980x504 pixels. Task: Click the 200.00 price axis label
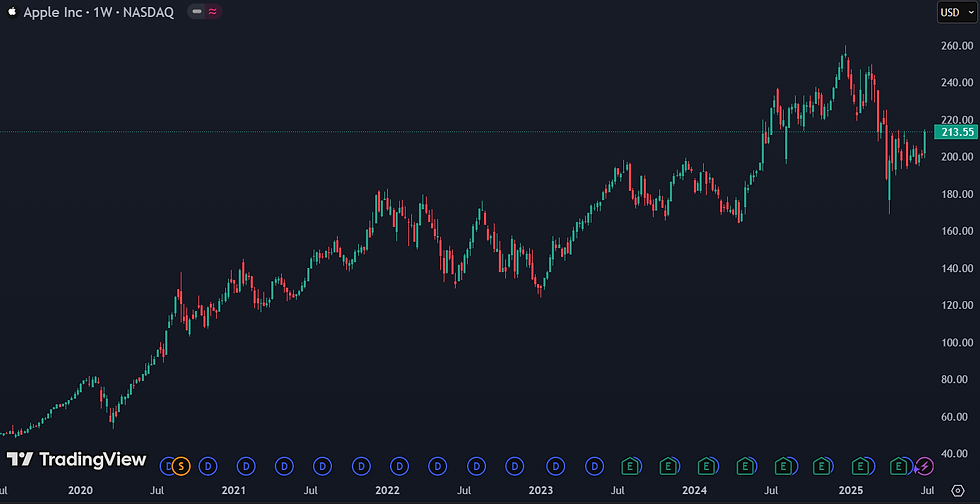[x=957, y=157]
